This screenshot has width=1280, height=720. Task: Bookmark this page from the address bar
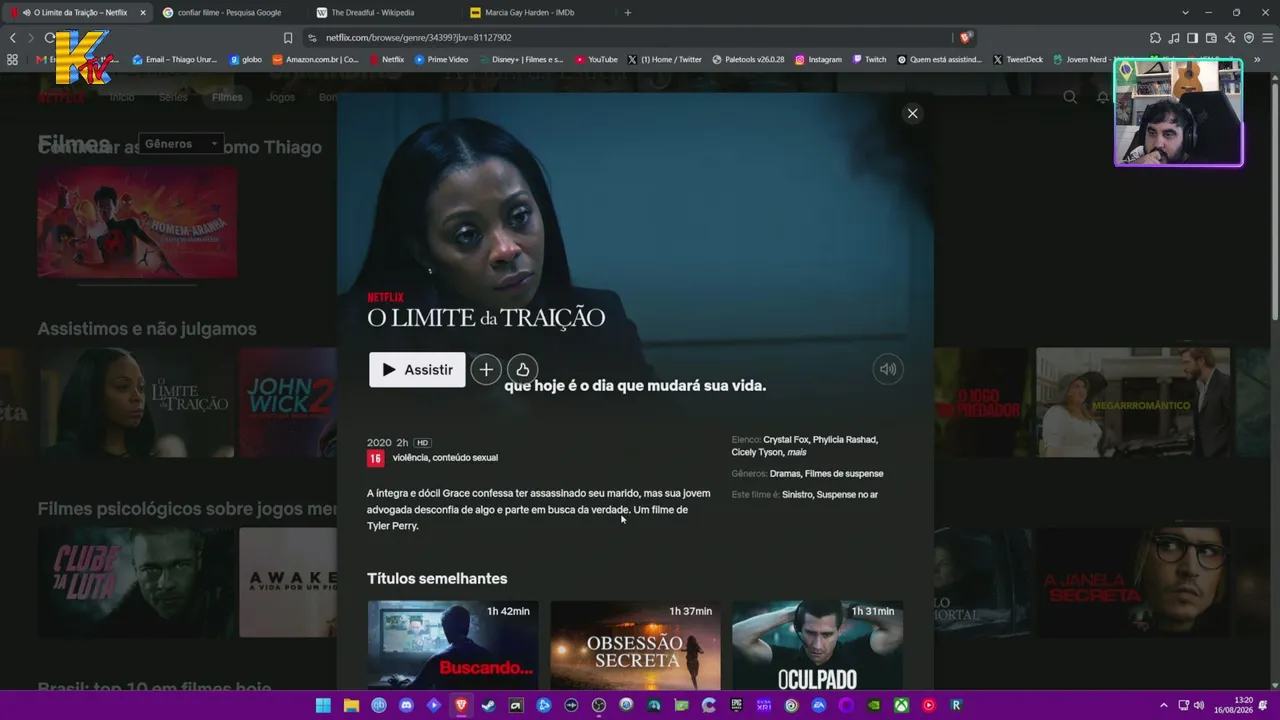[x=288, y=38]
